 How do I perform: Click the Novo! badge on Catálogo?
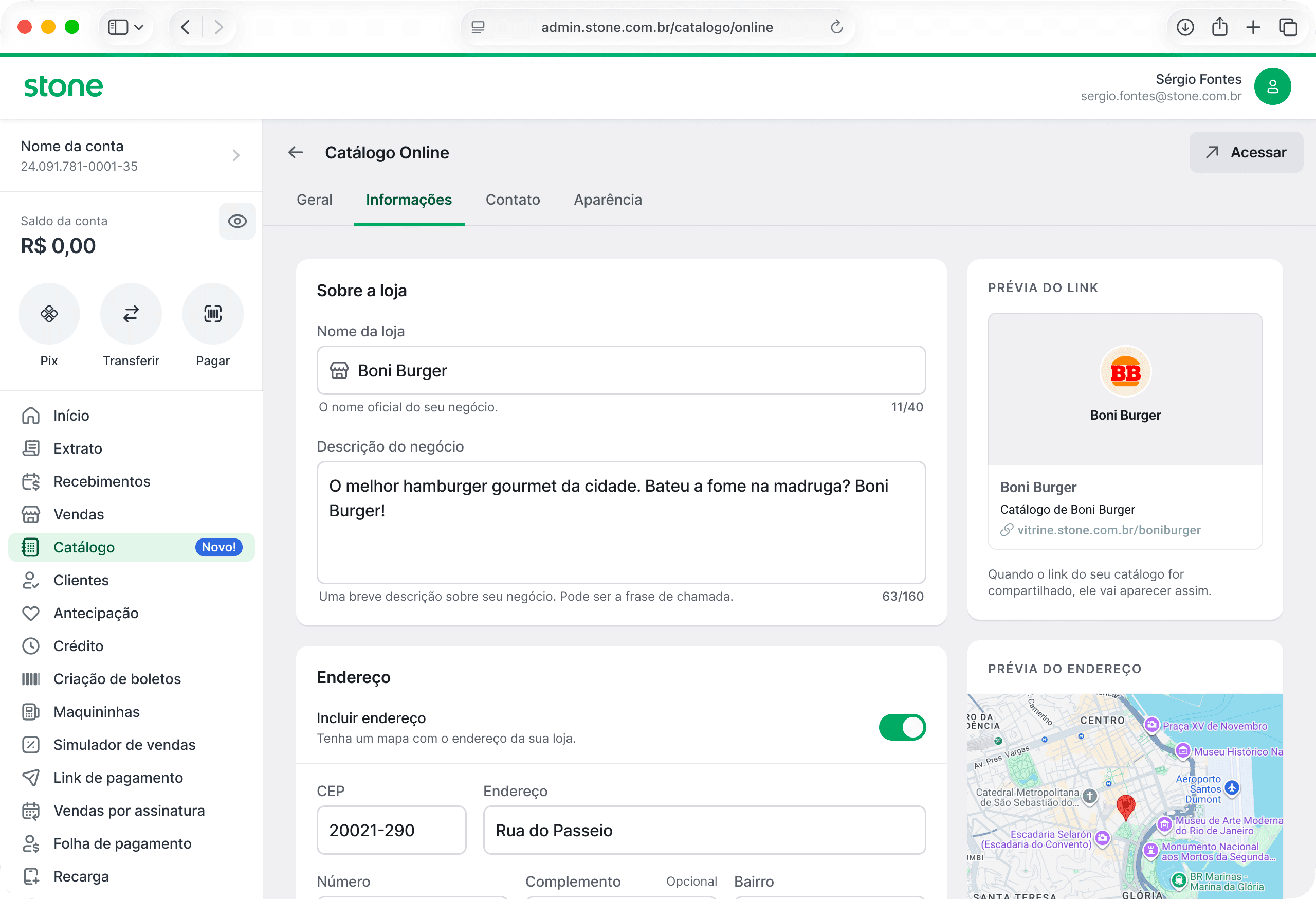[x=218, y=547]
